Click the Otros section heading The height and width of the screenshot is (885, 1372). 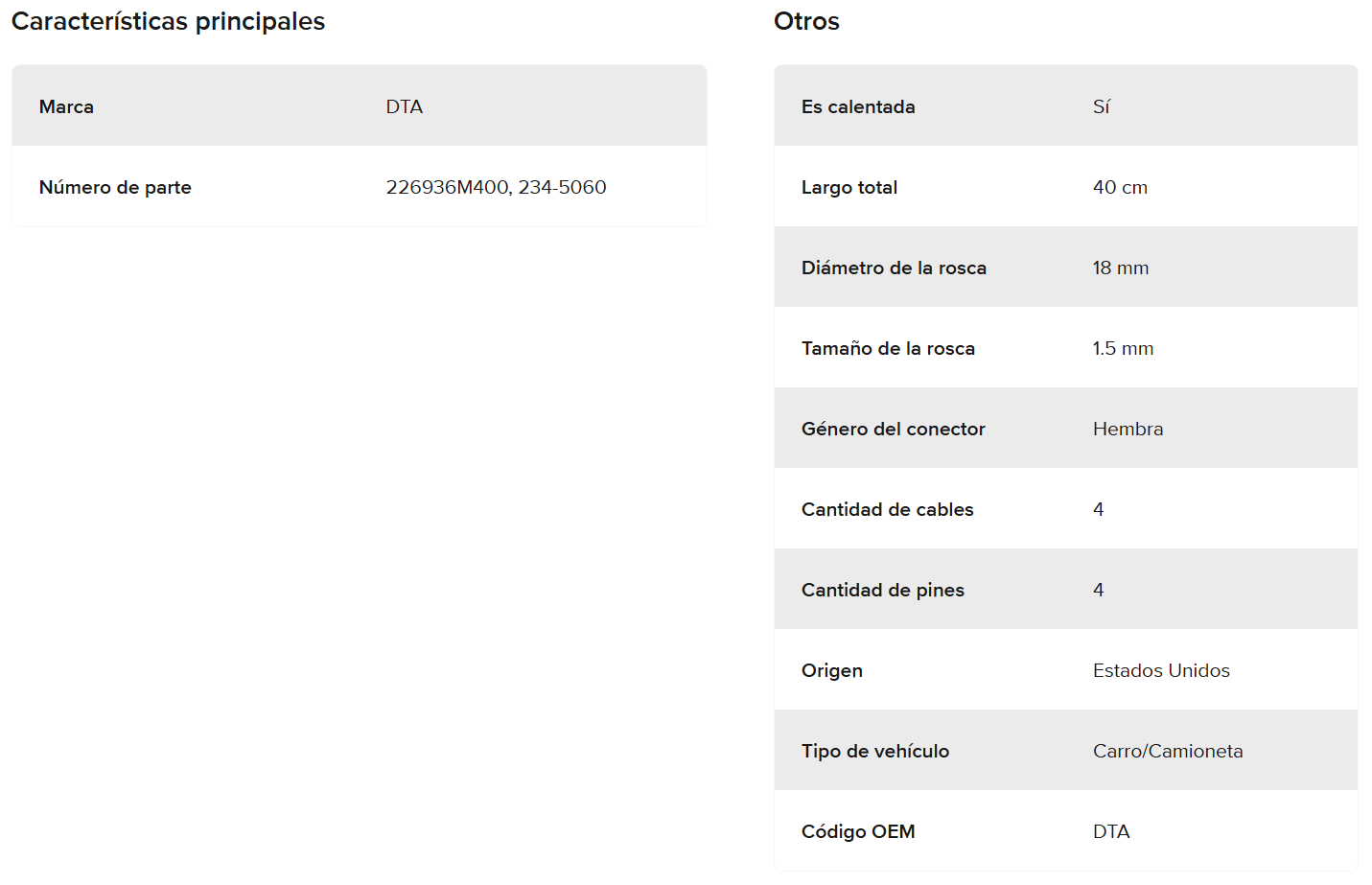click(806, 21)
